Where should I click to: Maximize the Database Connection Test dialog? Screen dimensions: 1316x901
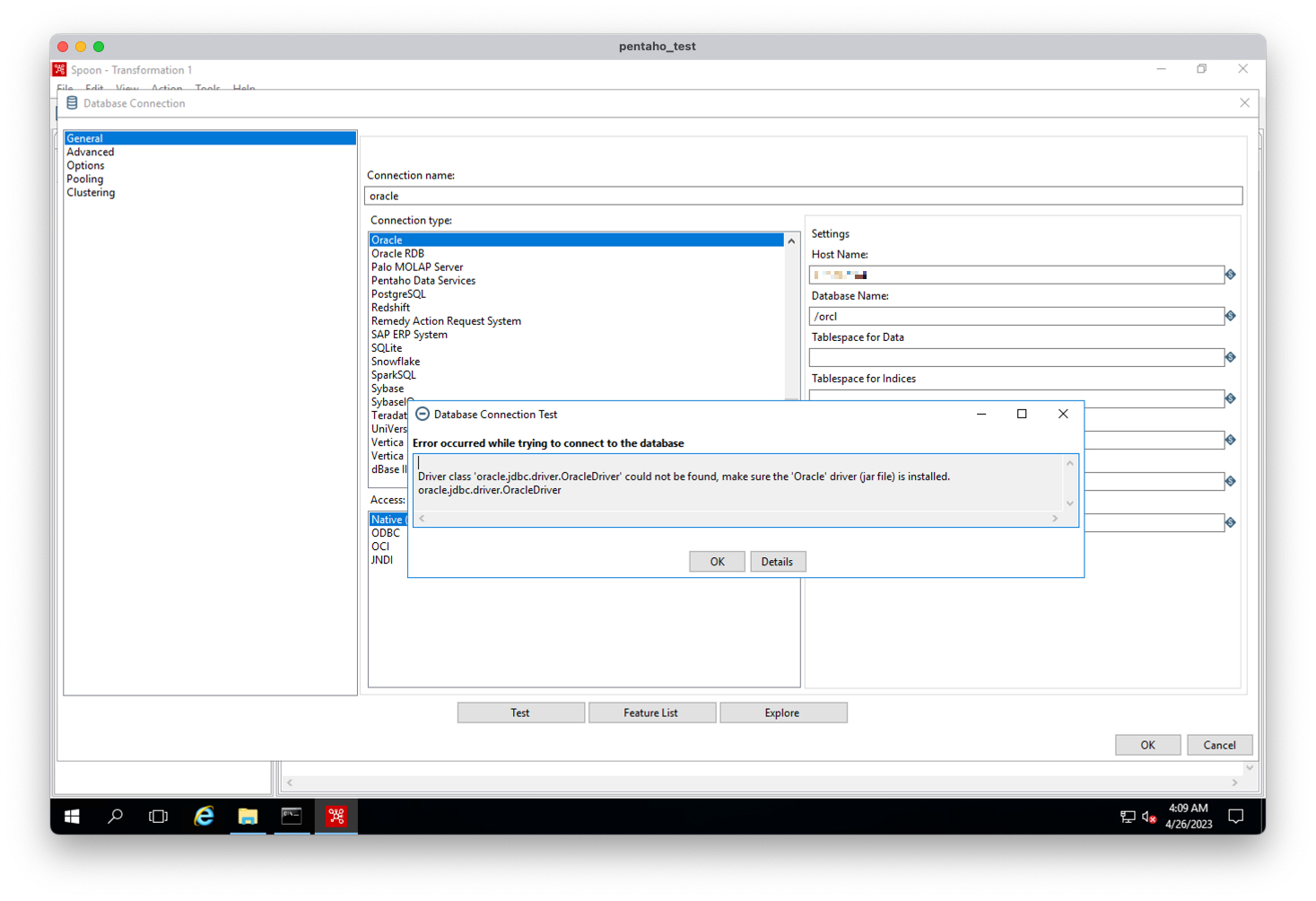tap(1022, 414)
